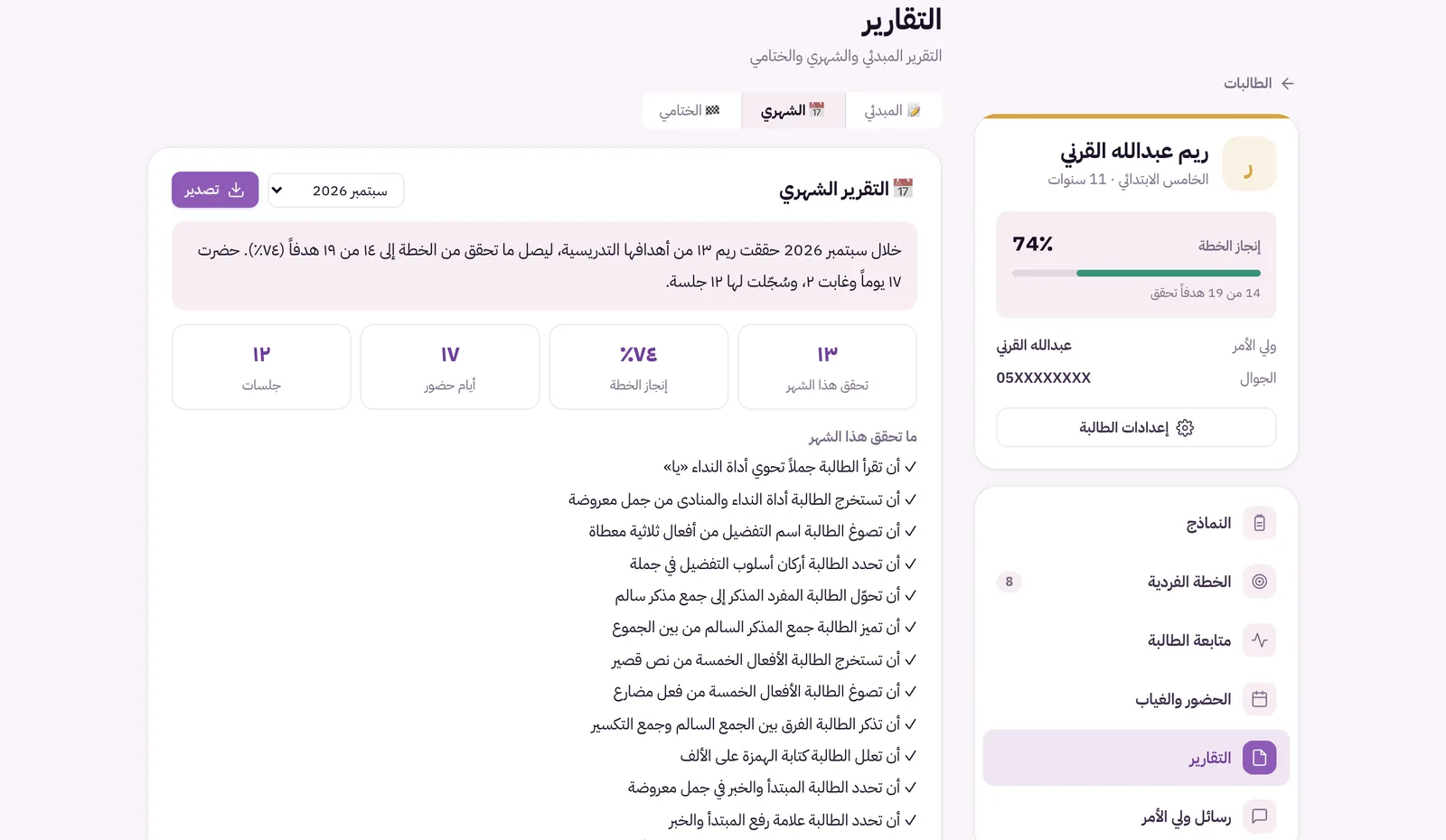Open متابعة الطالبة in the sidebar
Viewport: 1446px width, 840px height.
point(1136,640)
